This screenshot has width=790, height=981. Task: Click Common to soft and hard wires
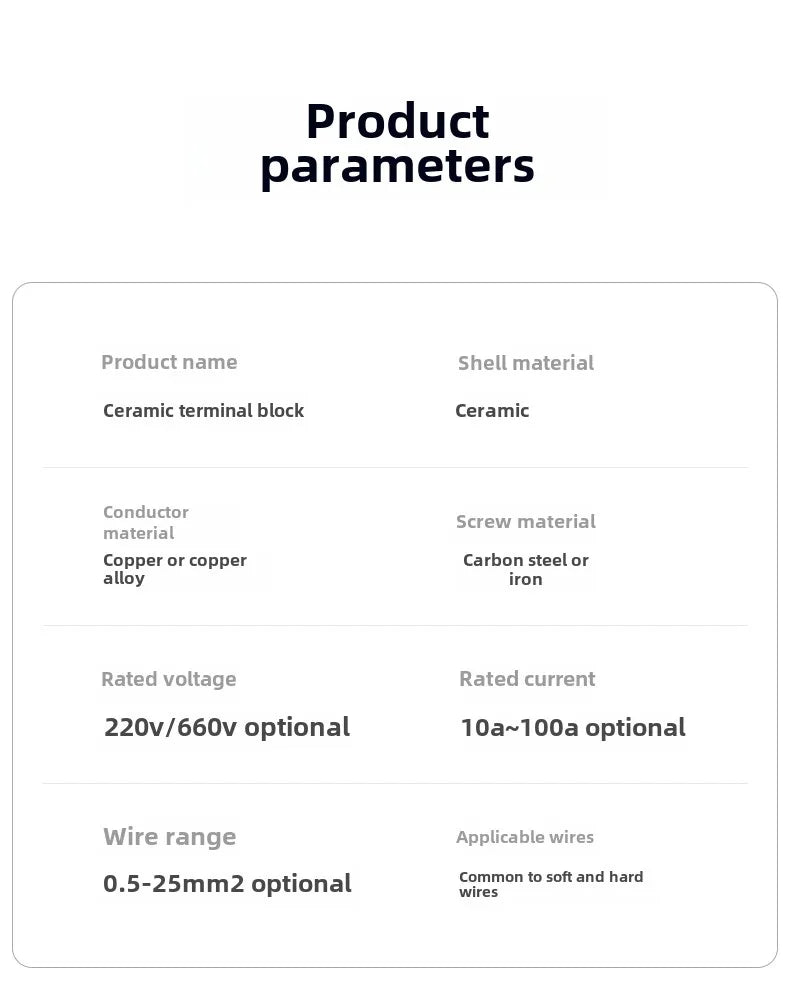point(551,884)
